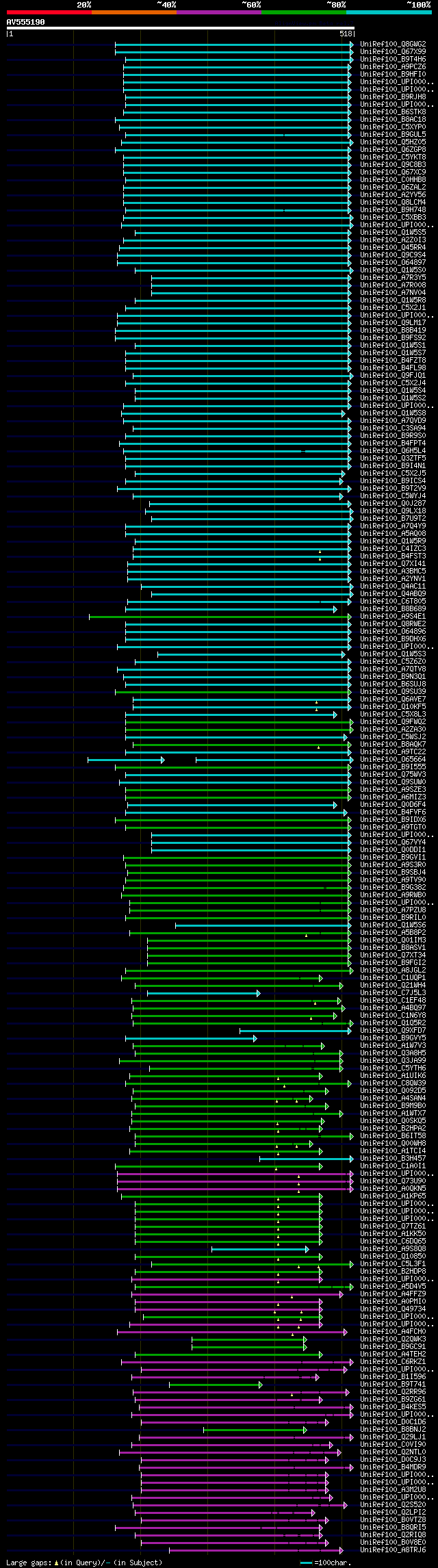Select hit label UniRef100_B9GVY5

pos(393,1038)
